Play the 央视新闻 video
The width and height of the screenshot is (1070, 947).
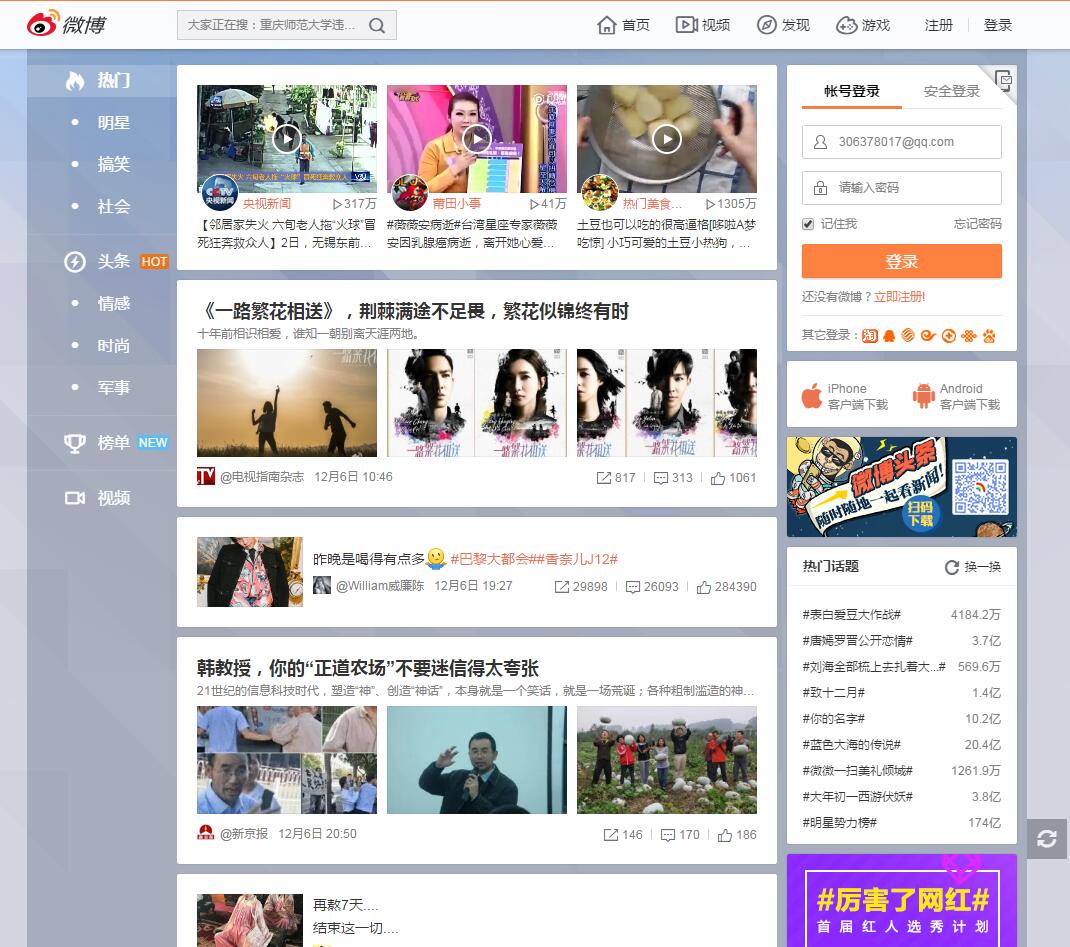(x=287, y=139)
